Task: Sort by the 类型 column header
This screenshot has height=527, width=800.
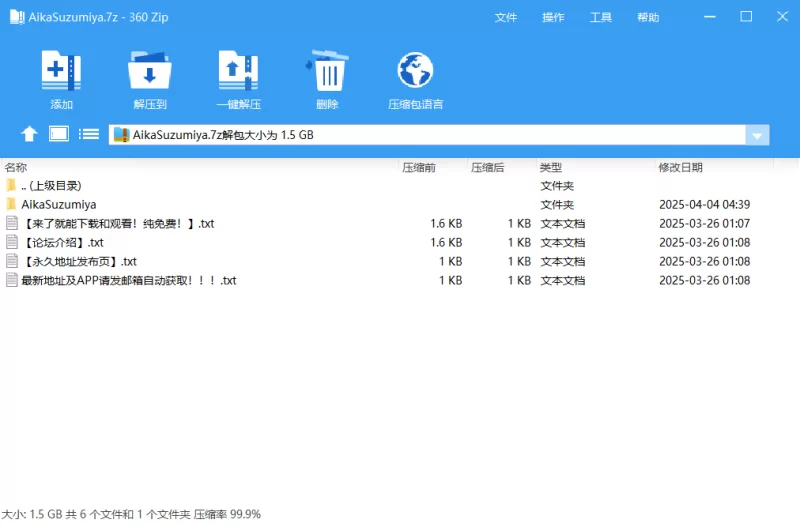Action: [551, 167]
